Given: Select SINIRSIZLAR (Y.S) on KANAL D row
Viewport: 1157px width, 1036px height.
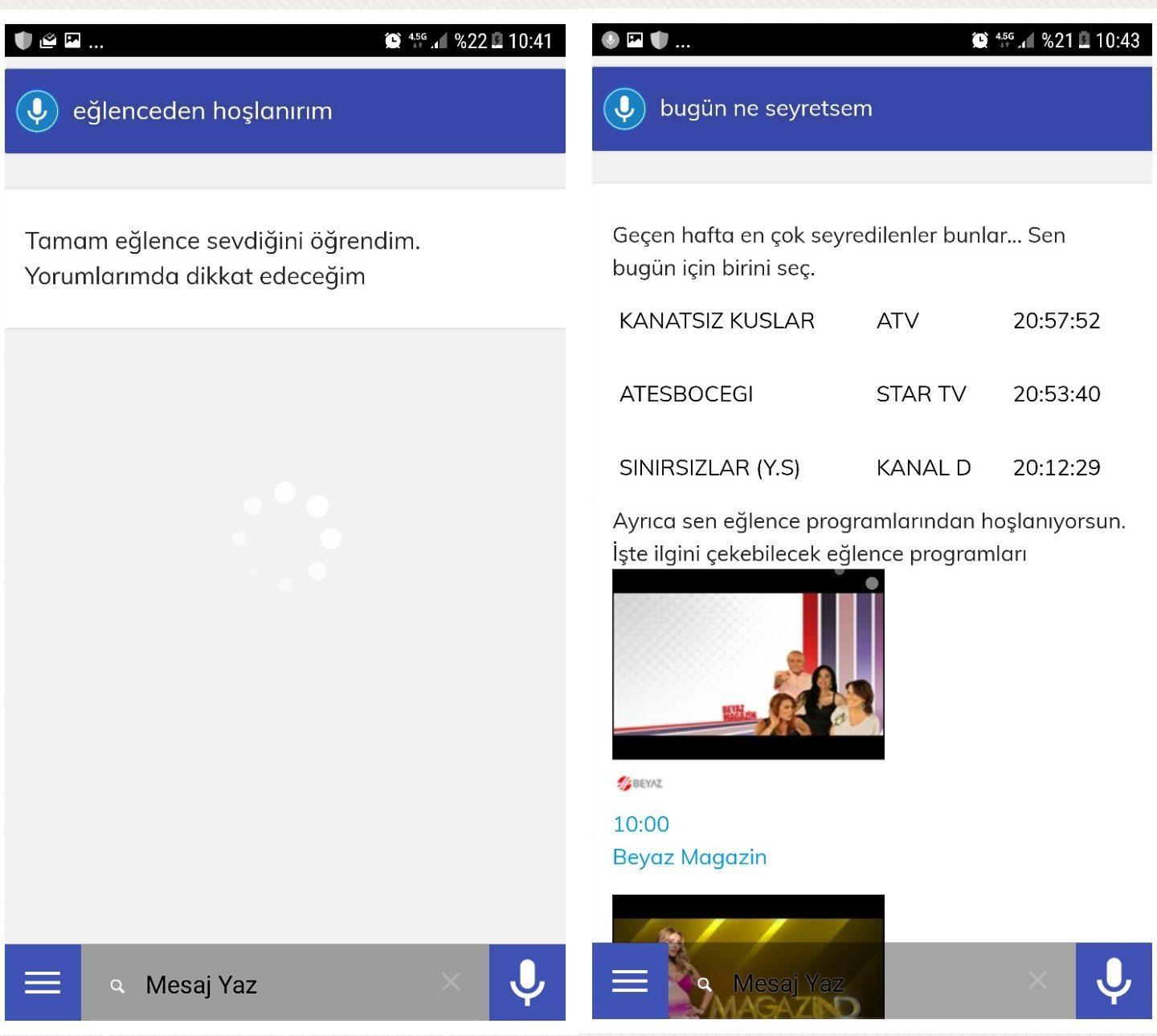Looking at the screenshot, I should coord(709,467).
